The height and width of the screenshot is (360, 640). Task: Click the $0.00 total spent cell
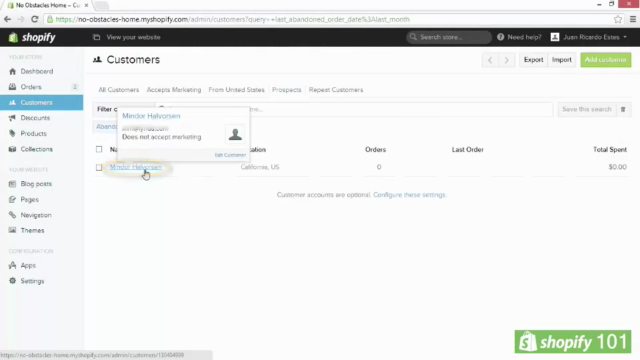coord(618,167)
